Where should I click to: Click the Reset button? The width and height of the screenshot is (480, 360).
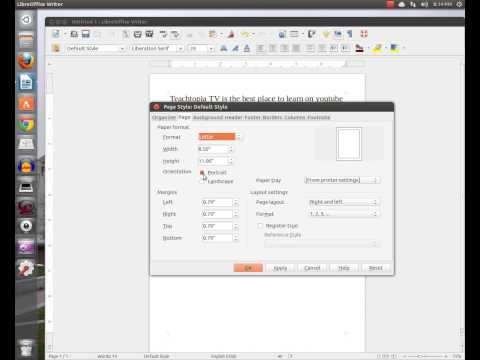tap(376, 268)
